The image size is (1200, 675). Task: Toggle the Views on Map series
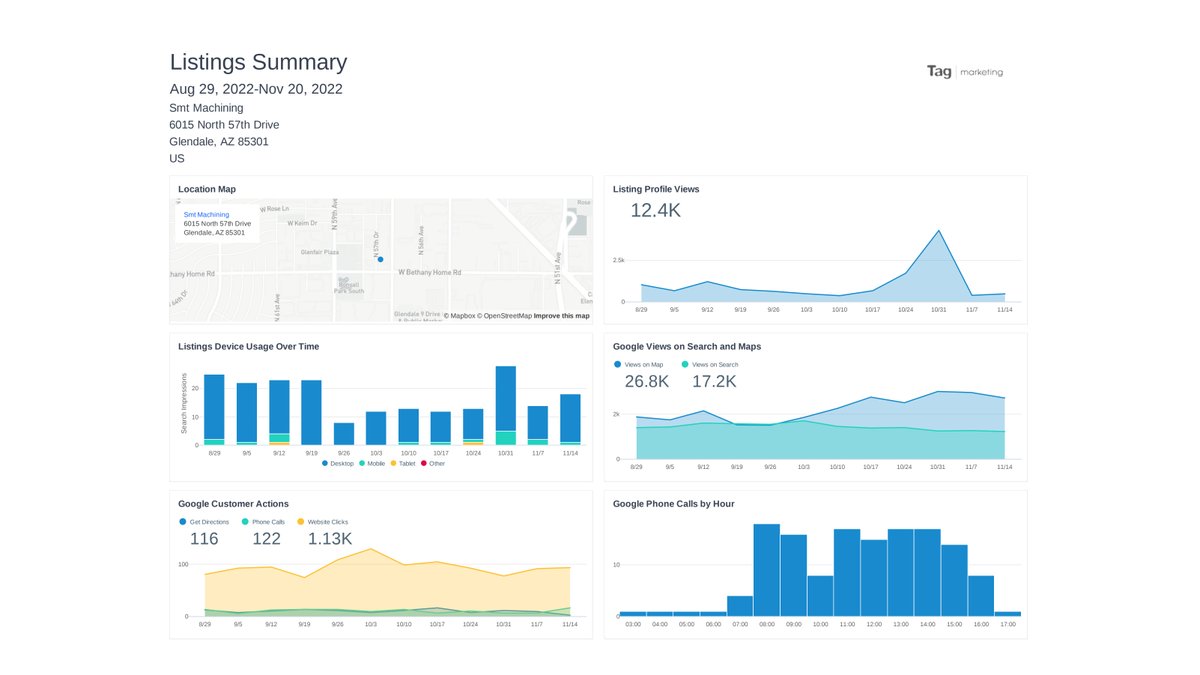click(617, 365)
